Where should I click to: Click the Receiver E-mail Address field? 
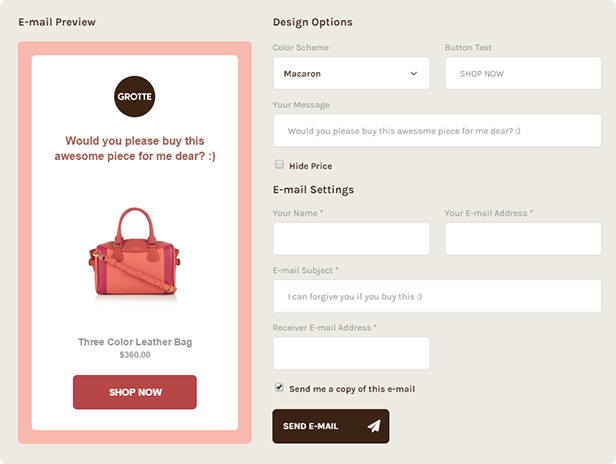pos(351,353)
